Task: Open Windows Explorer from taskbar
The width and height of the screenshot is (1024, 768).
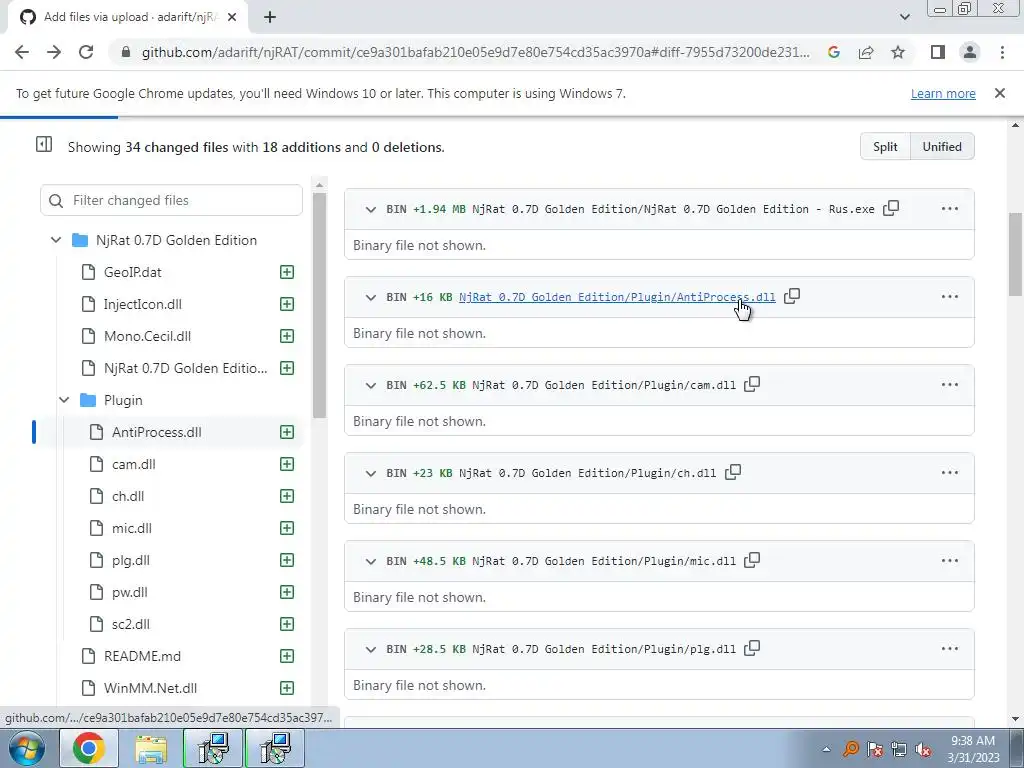Action: click(x=151, y=748)
